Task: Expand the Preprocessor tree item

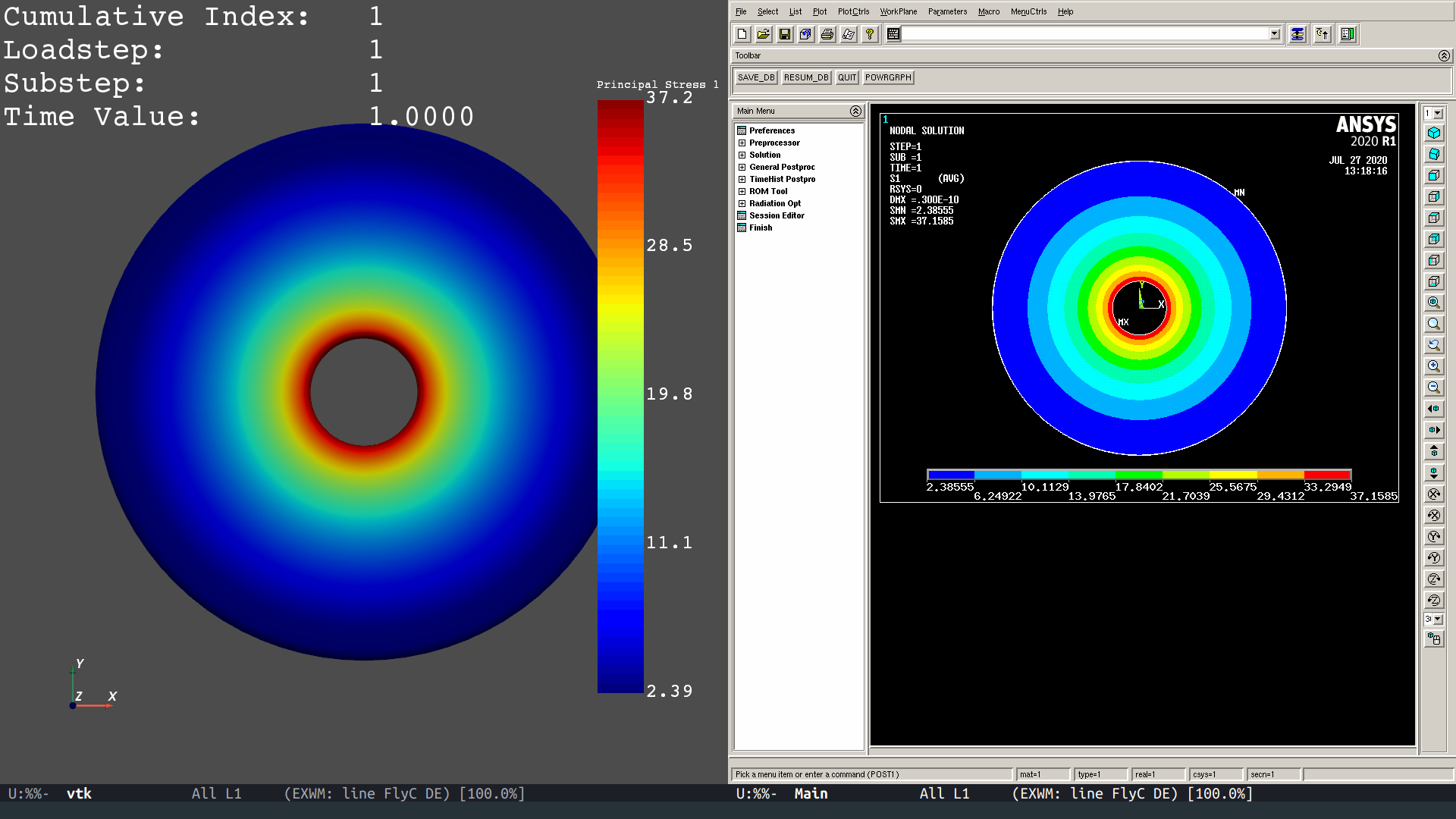Action: click(x=742, y=143)
